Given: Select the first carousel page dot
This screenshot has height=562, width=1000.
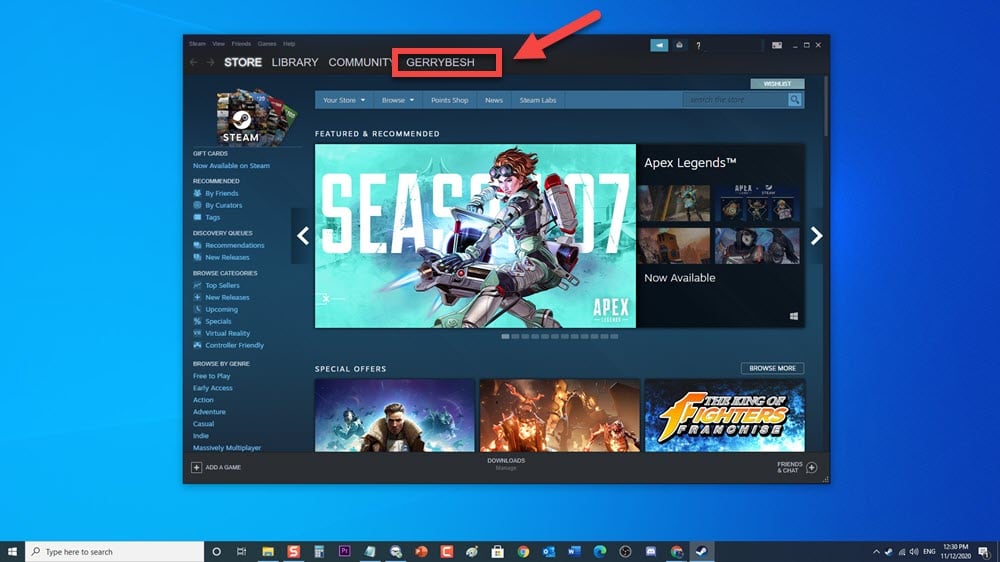Looking at the screenshot, I should 505,337.
